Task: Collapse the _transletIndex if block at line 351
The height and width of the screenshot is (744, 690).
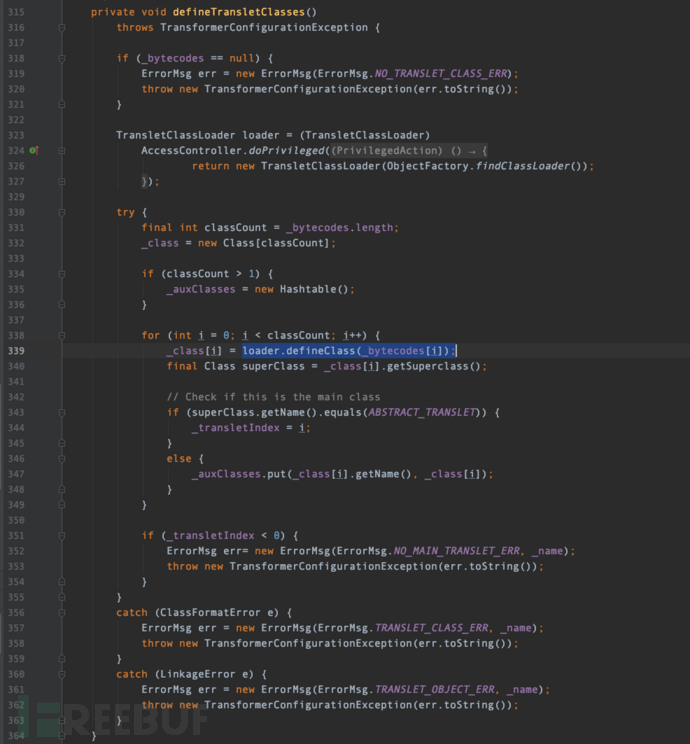Action: click(x=61, y=535)
